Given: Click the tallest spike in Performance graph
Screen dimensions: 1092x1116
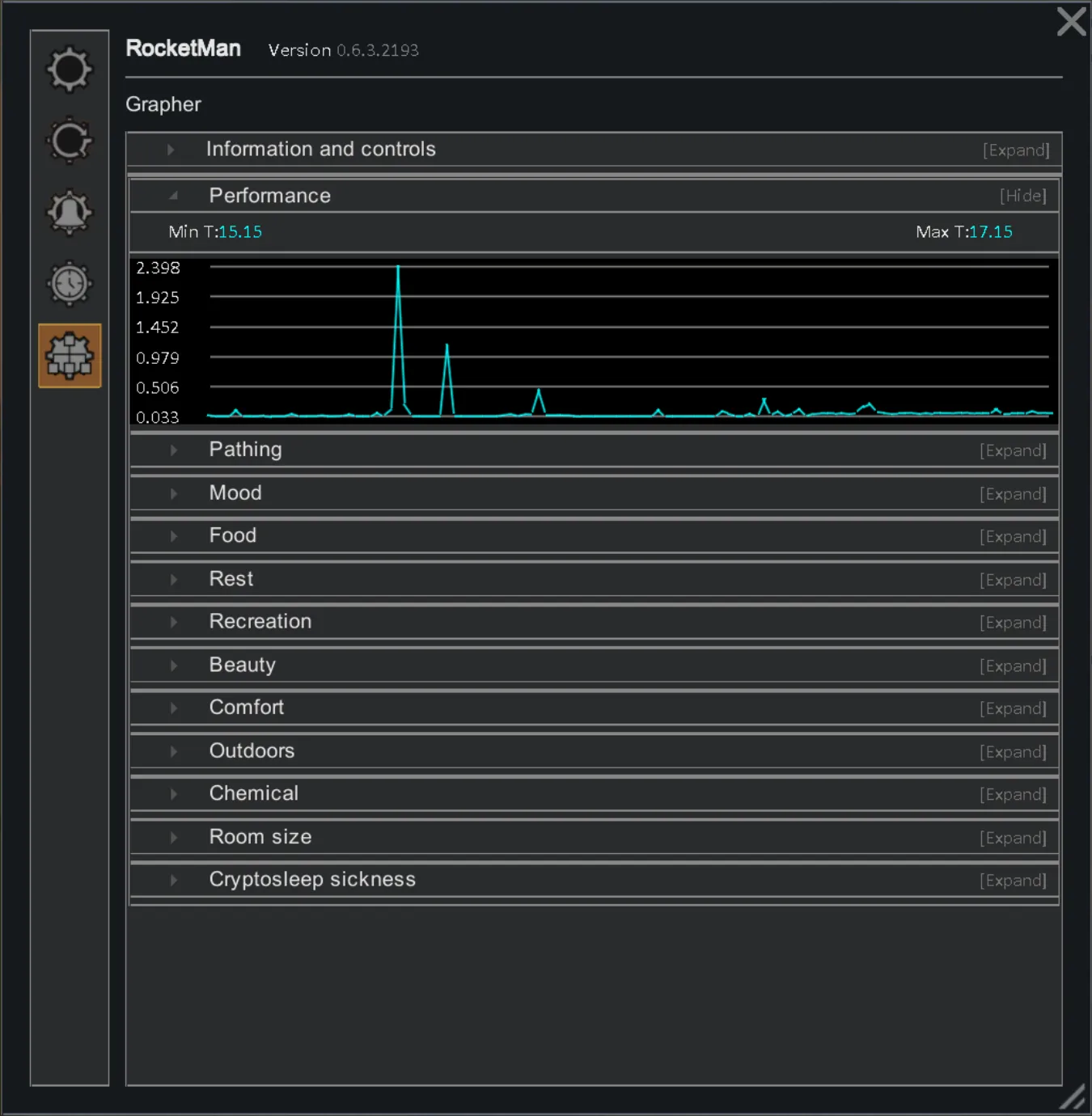Looking at the screenshot, I should coord(398,271).
